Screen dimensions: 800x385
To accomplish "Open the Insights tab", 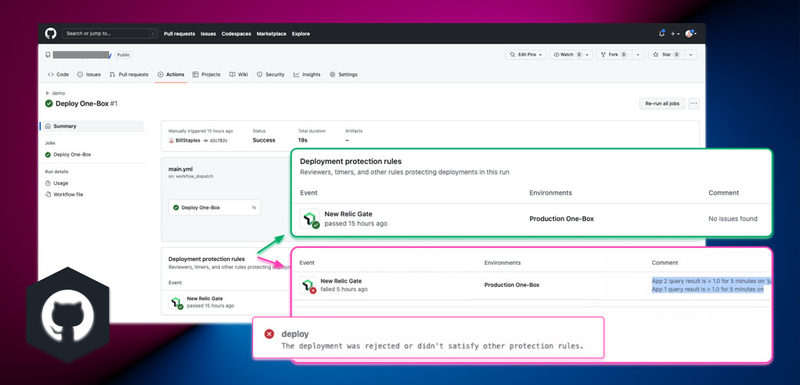I will tap(307, 74).
